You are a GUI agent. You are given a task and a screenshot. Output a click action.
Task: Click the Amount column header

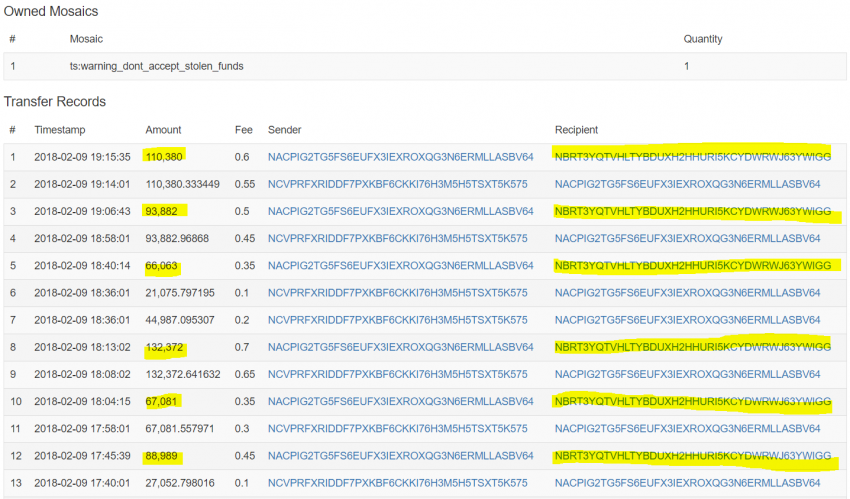click(x=163, y=130)
